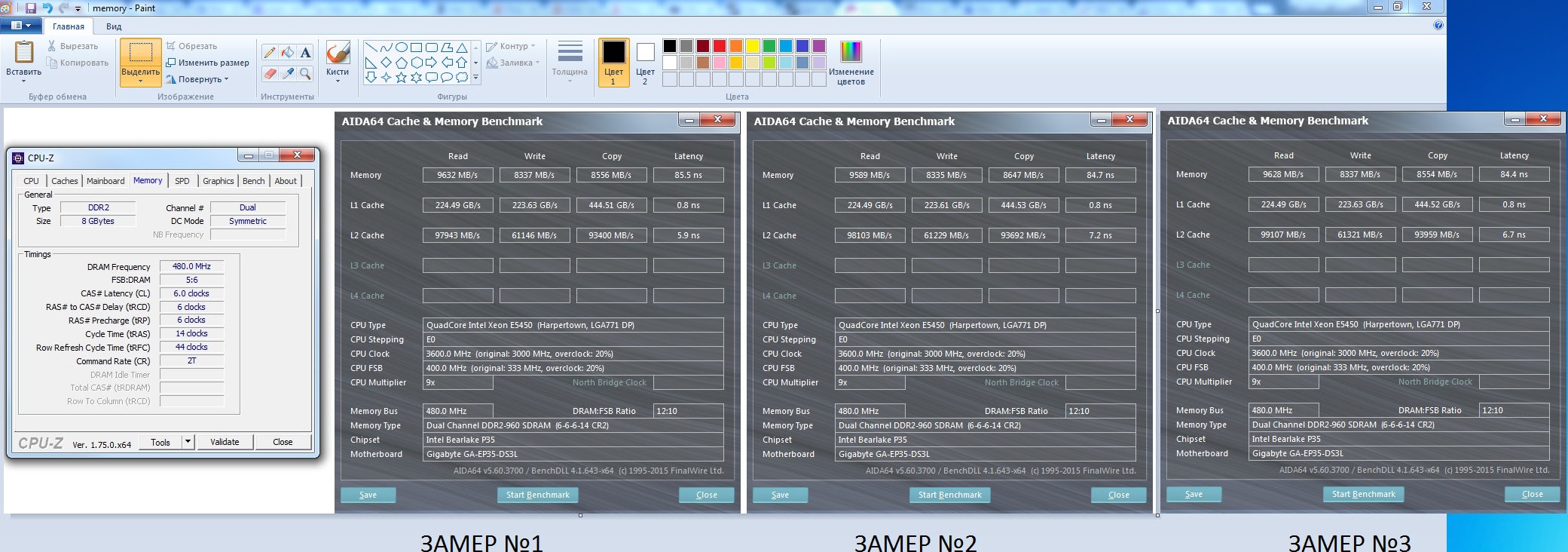Select the Magnifier tool
The image size is (1568, 552).
point(305,73)
